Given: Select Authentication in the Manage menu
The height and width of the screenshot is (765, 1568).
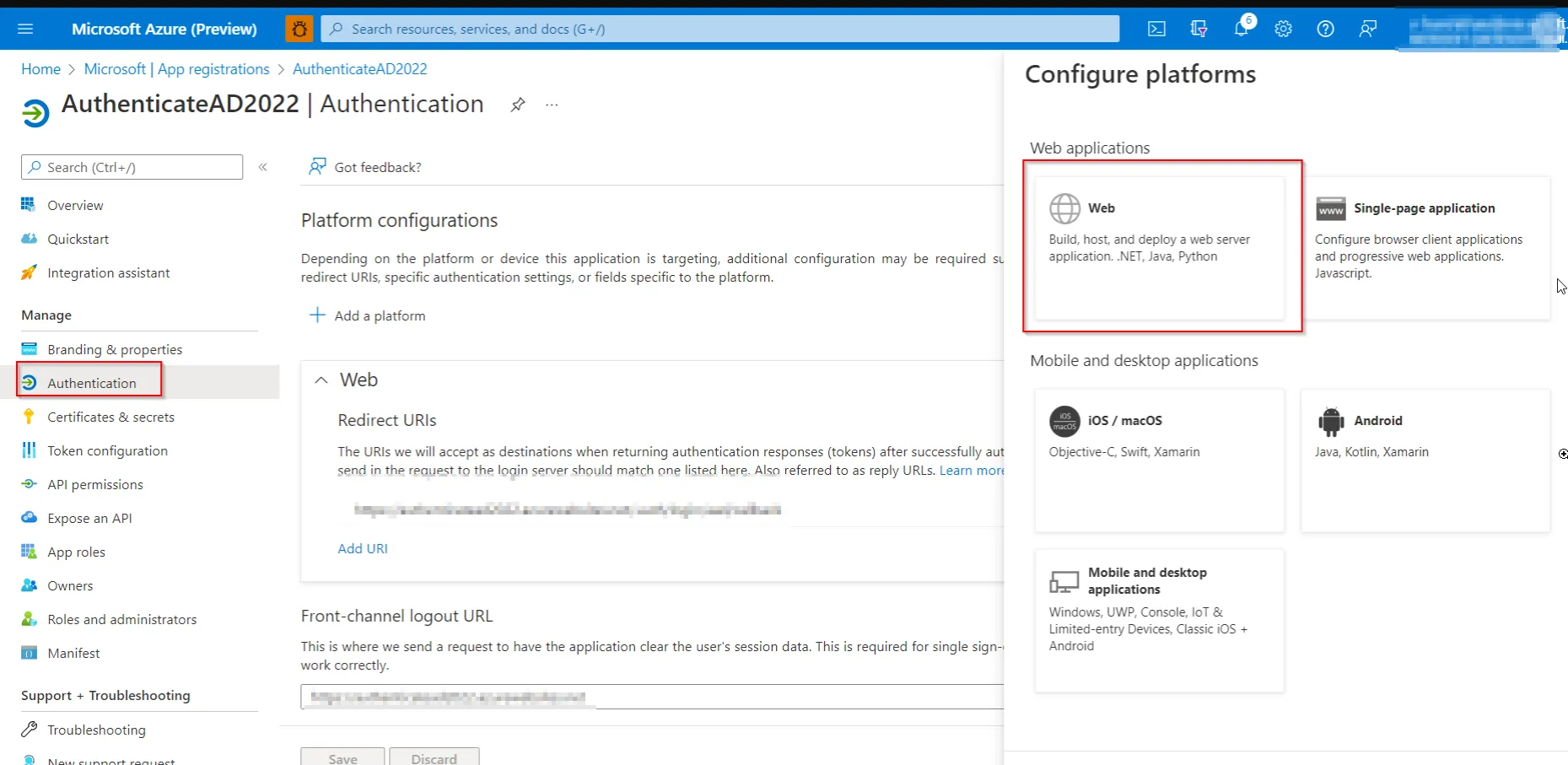Looking at the screenshot, I should click(91, 383).
